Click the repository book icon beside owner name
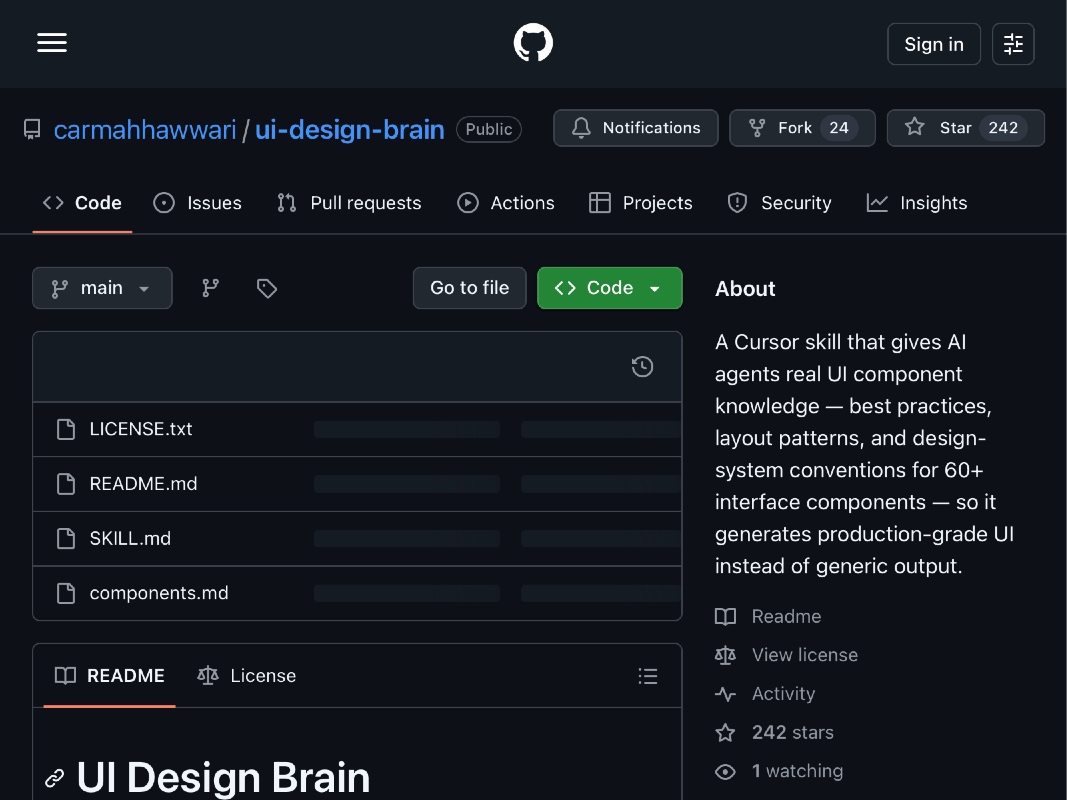The width and height of the screenshot is (1067, 800). 32,129
